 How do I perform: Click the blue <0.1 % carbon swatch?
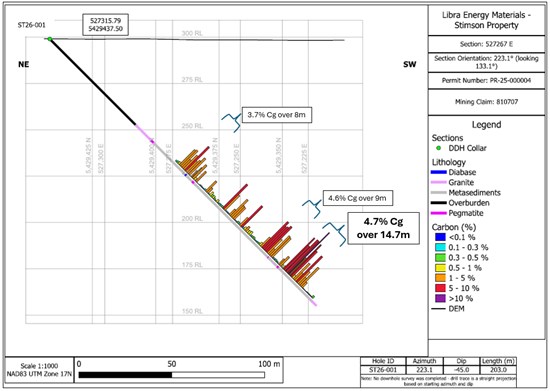point(440,237)
